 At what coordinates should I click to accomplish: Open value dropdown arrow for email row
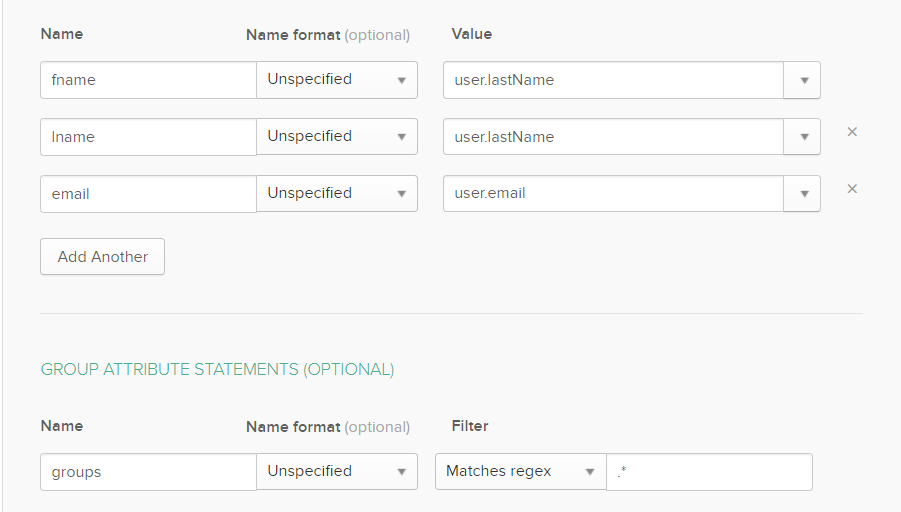tap(803, 194)
